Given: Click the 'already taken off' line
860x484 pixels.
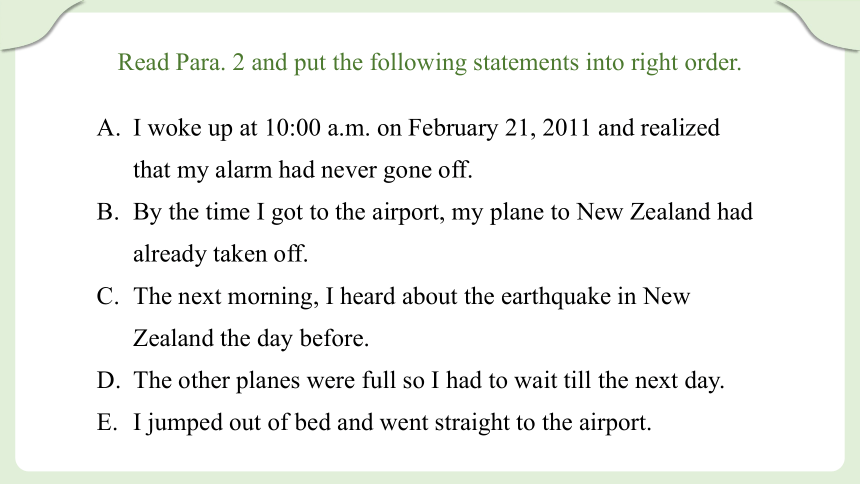Looking at the screenshot, I should (x=220, y=254).
